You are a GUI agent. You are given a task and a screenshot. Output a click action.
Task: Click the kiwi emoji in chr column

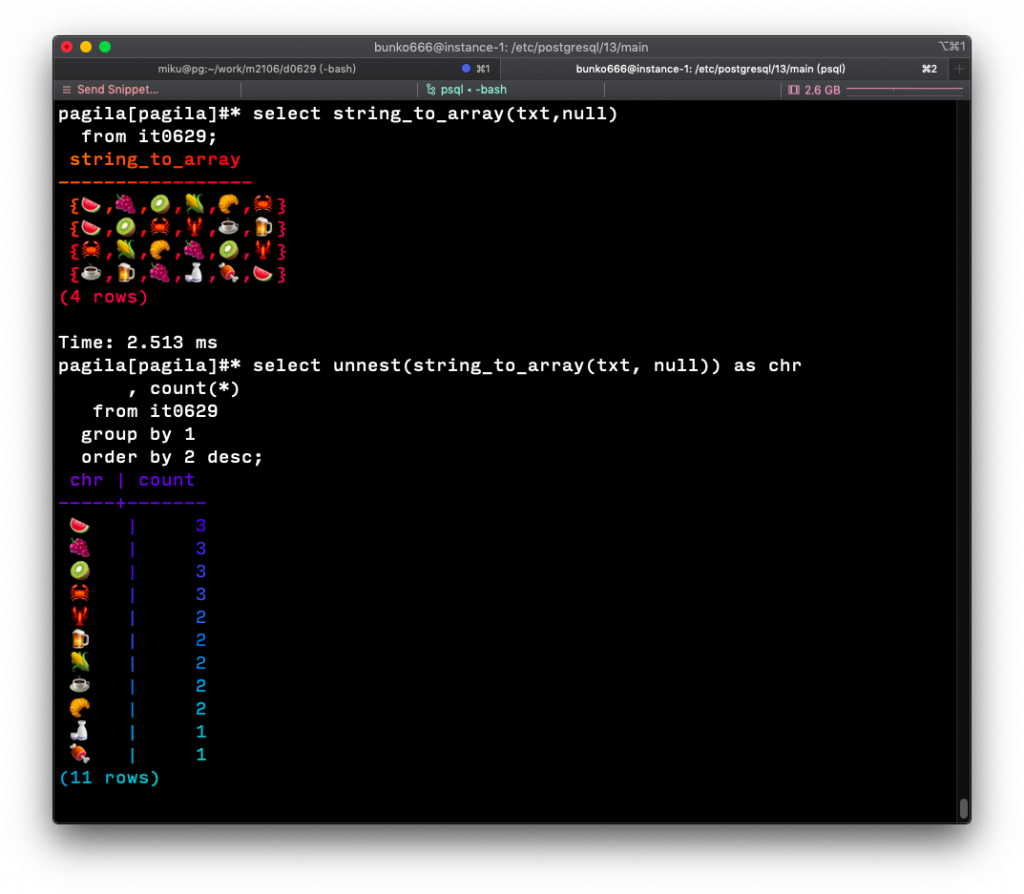coord(80,571)
